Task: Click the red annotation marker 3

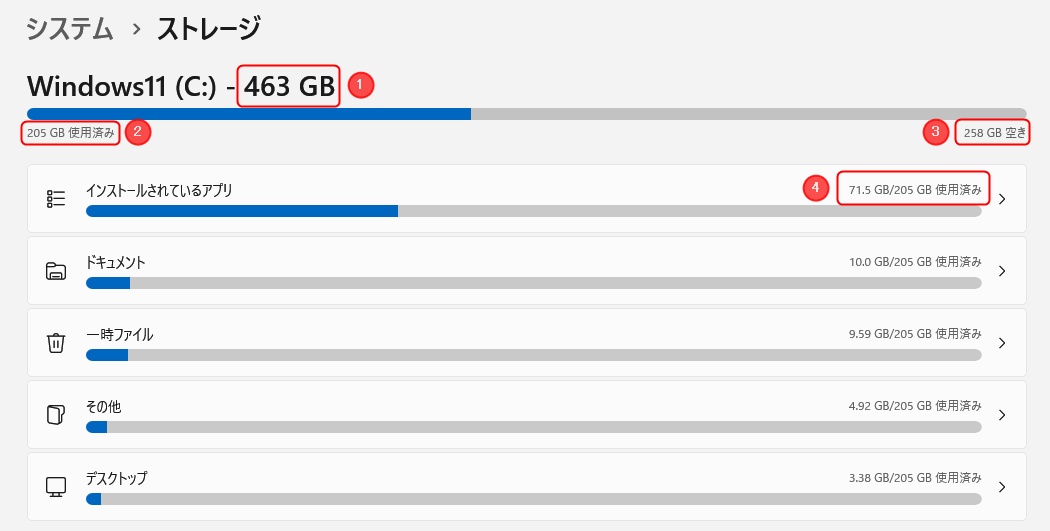Action: point(935,132)
